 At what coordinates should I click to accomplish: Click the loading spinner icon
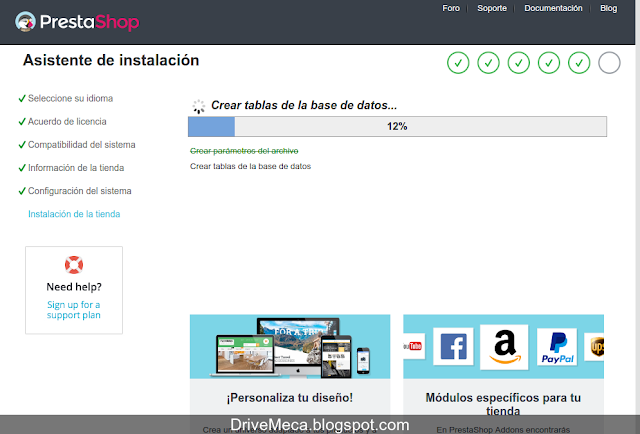pyautogui.click(x=199, y=106)
